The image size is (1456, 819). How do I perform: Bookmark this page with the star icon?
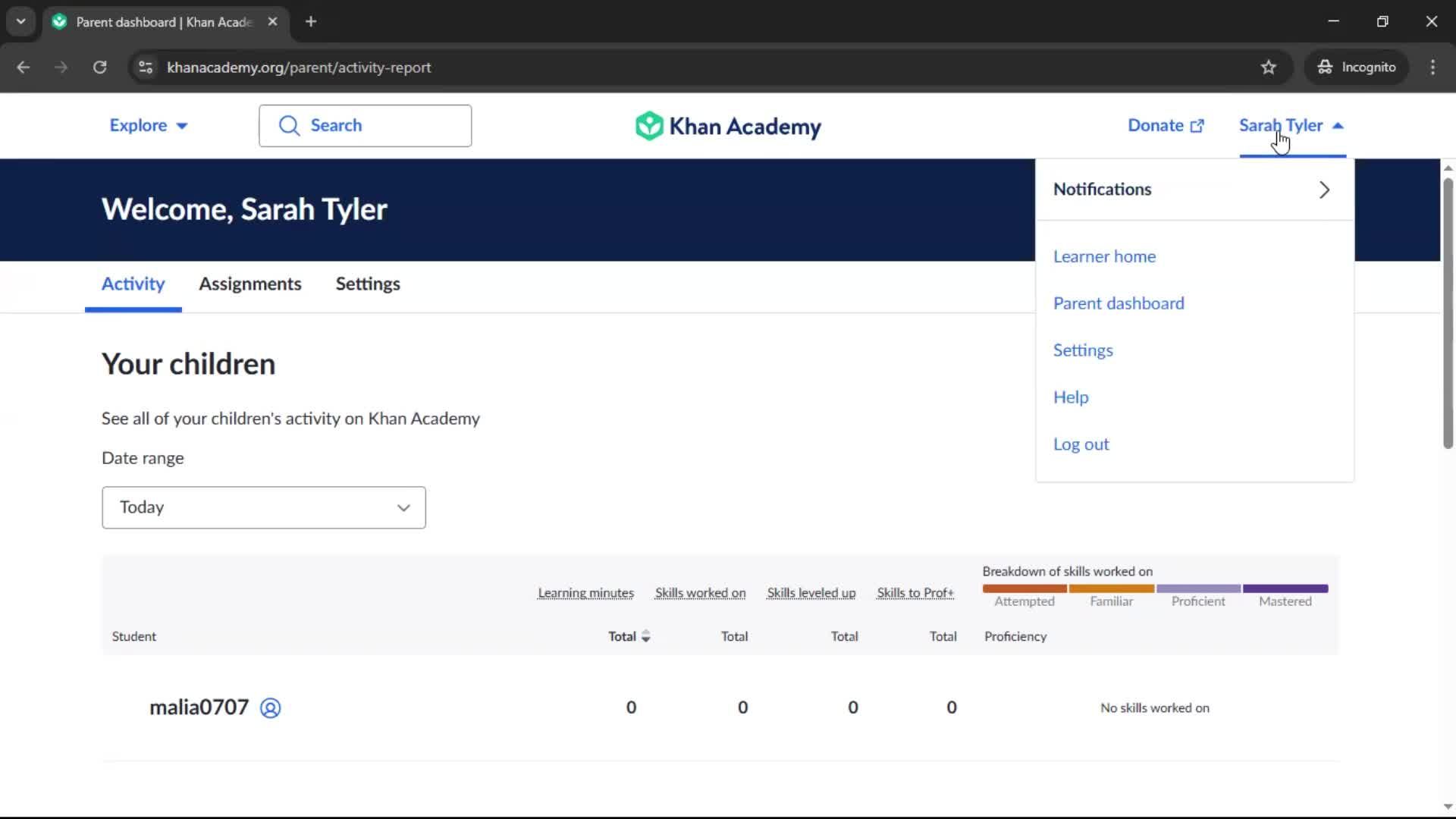tap(1269, 67)
